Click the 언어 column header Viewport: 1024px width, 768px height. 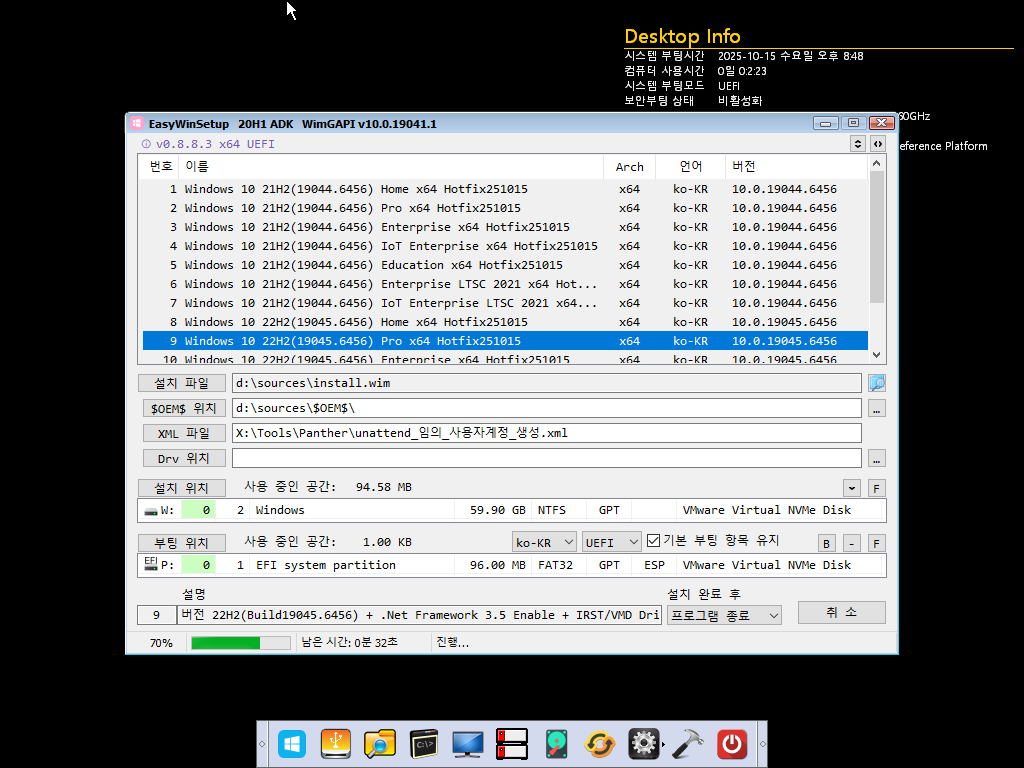coord(690,167)
